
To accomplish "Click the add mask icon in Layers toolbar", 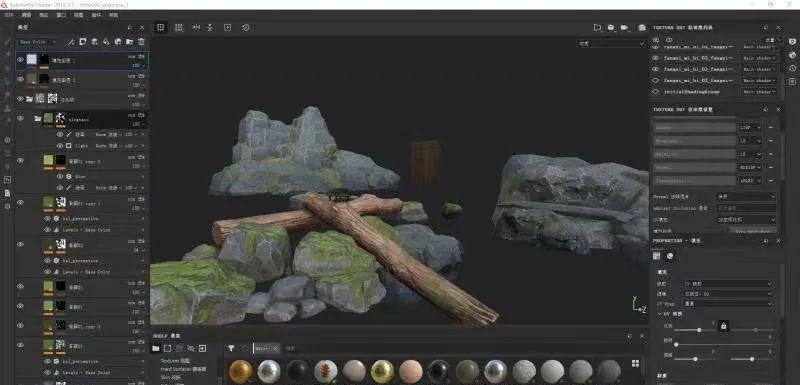I will coord(83,42).
